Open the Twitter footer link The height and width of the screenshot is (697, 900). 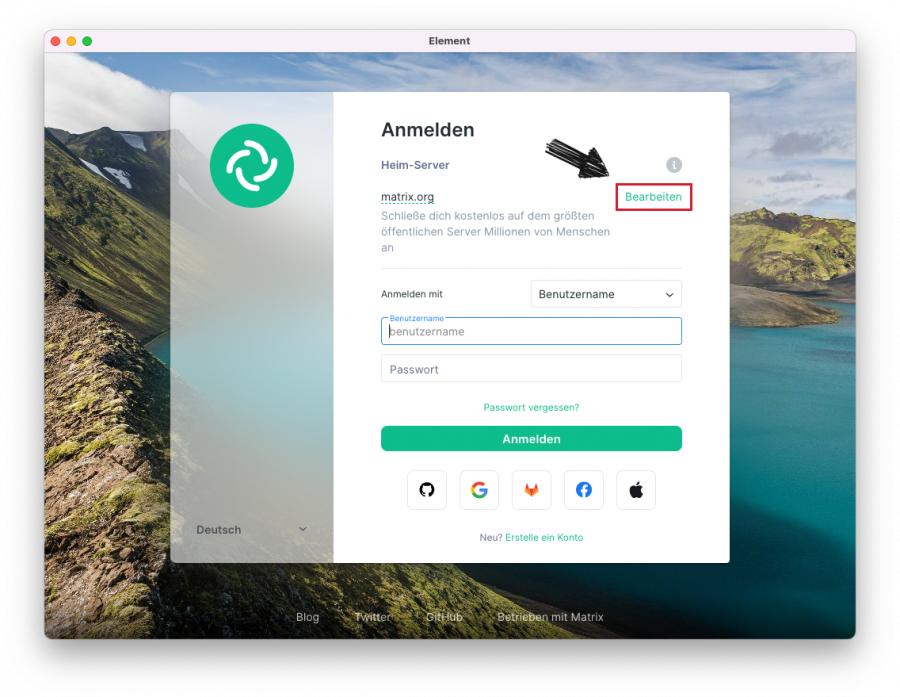[x=372, y=617]
